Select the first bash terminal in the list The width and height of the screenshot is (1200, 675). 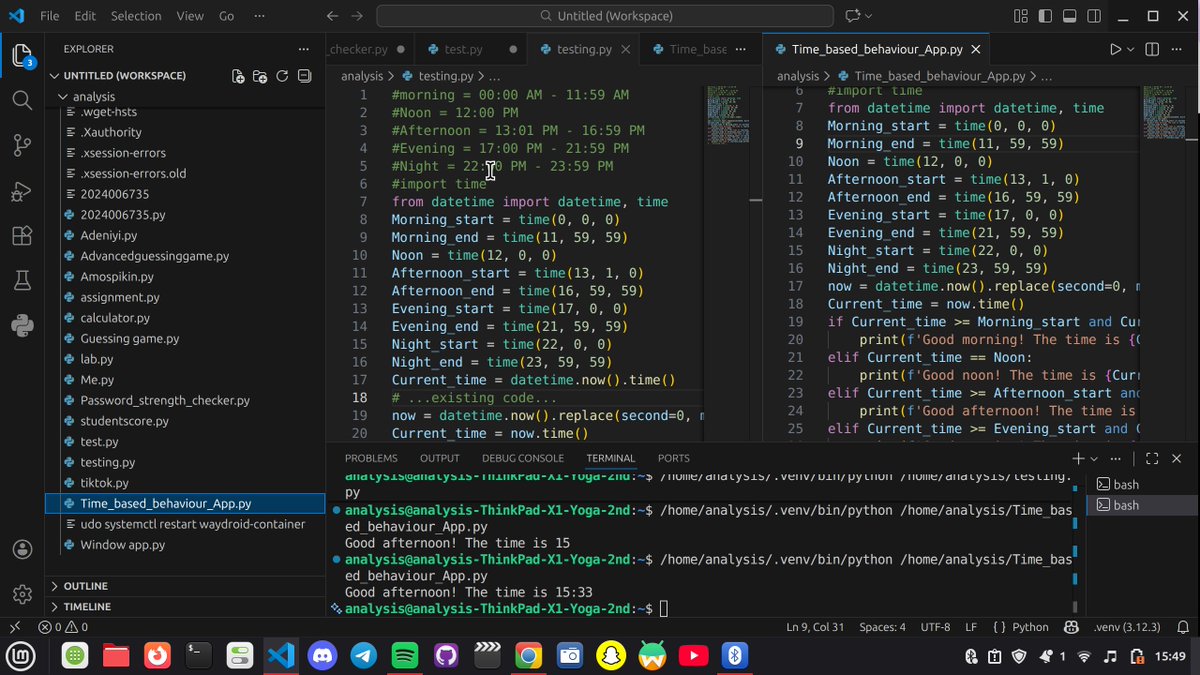pos(1140,484)
